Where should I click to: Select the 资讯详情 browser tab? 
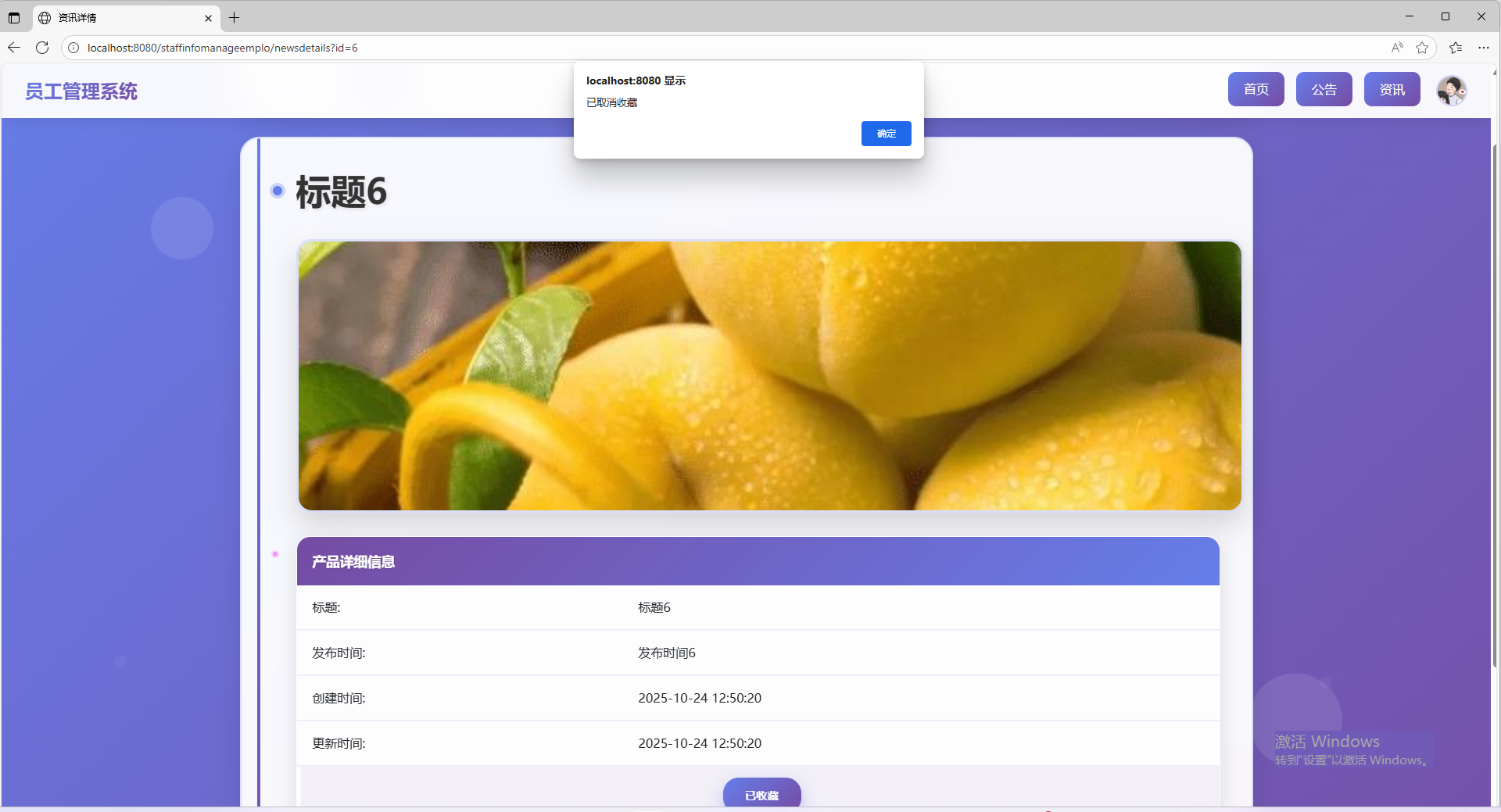[126, 18]
